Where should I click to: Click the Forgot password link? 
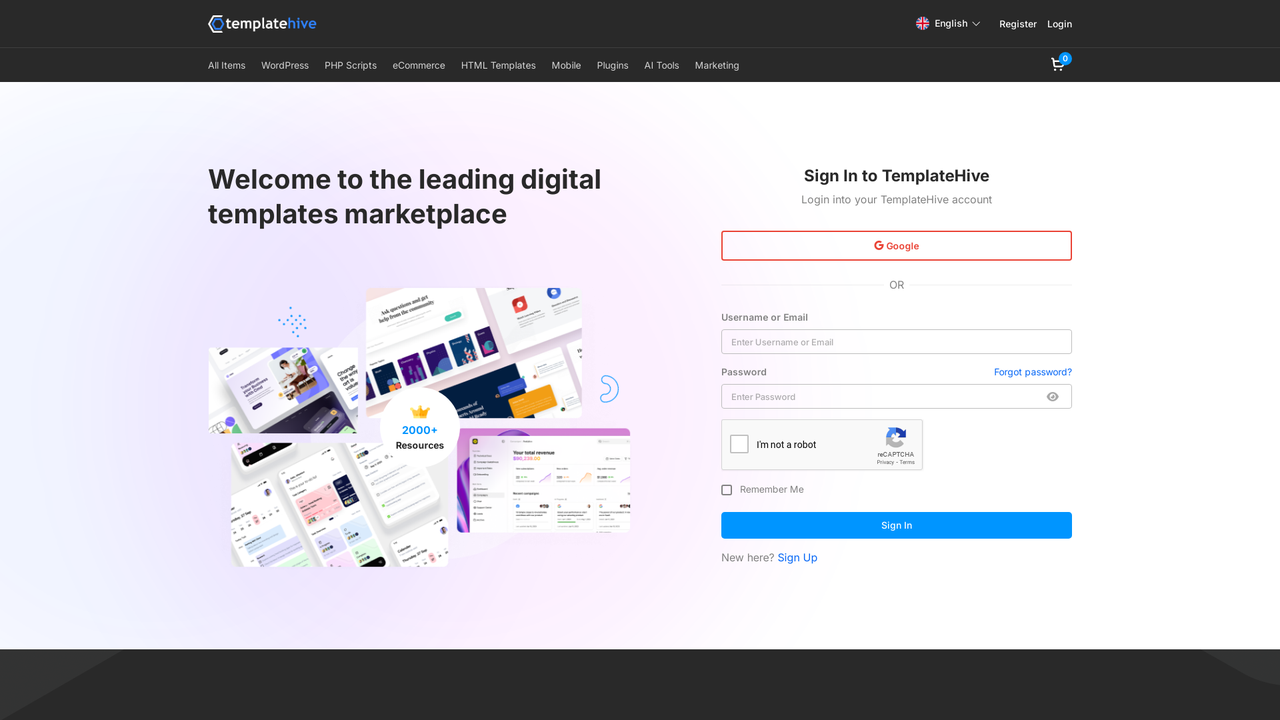1033,372
